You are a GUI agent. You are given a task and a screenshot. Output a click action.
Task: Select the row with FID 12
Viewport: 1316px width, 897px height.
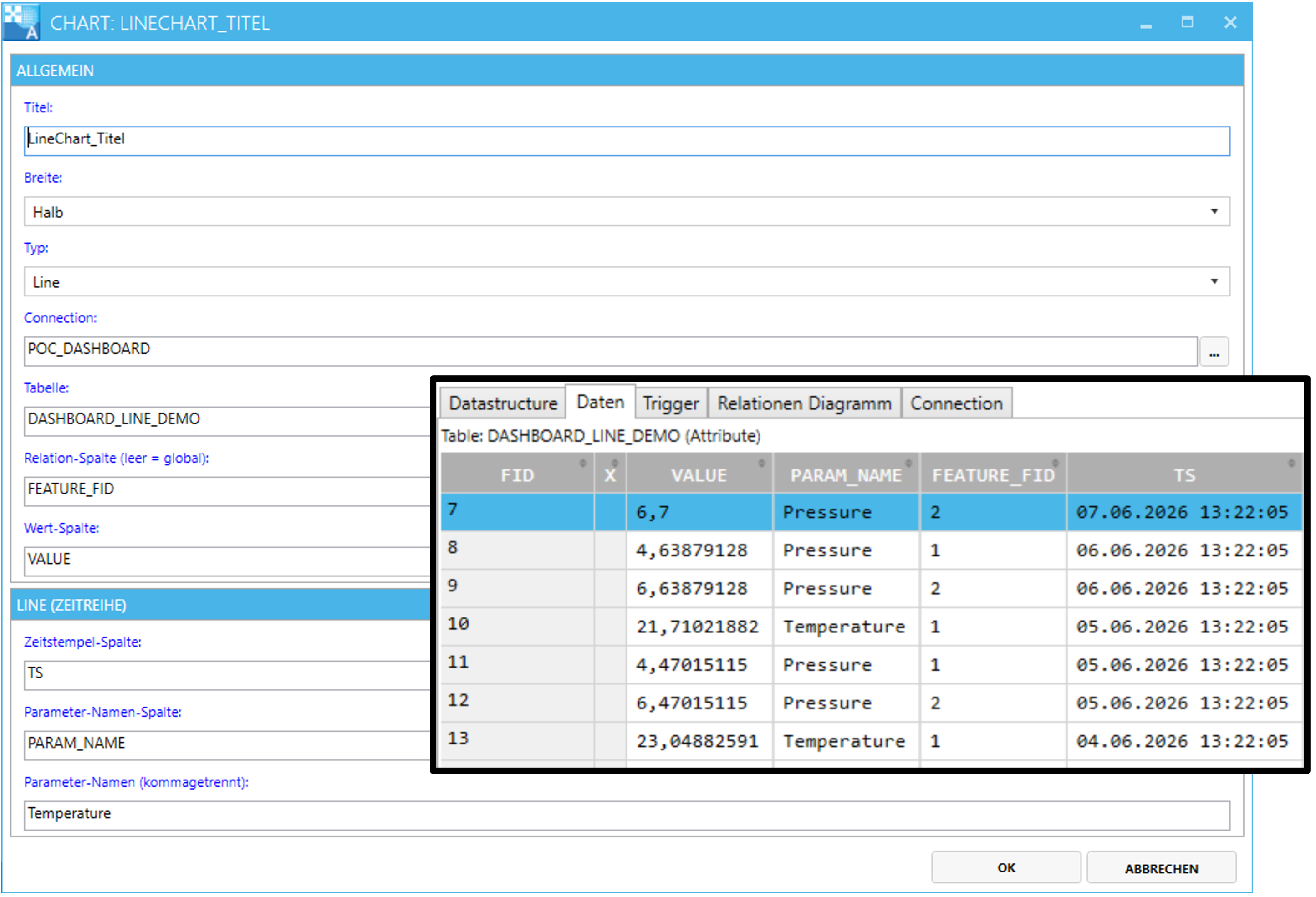click(x=872, y=703)
